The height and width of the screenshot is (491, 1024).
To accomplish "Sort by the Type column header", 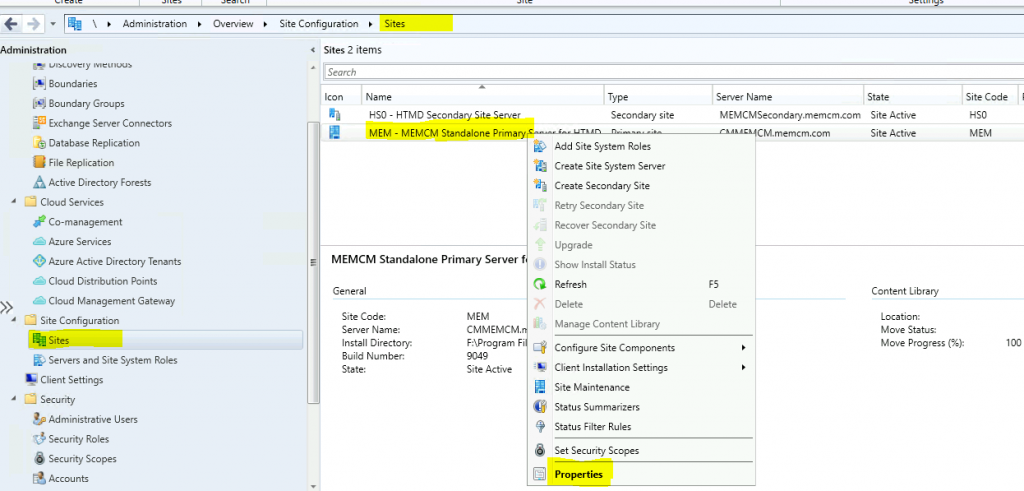I will click(658, 97).
